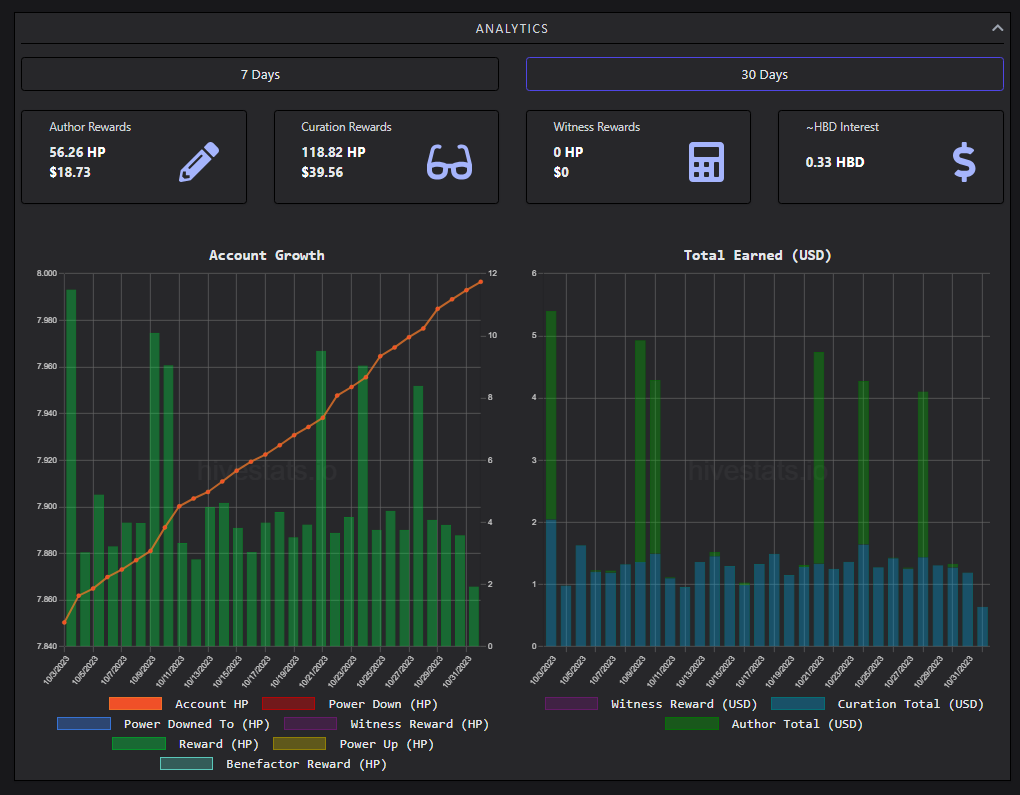The image size is (1020, 795).
Task: Click the Power Up (HP) legend label
Action: click(386, 744)
